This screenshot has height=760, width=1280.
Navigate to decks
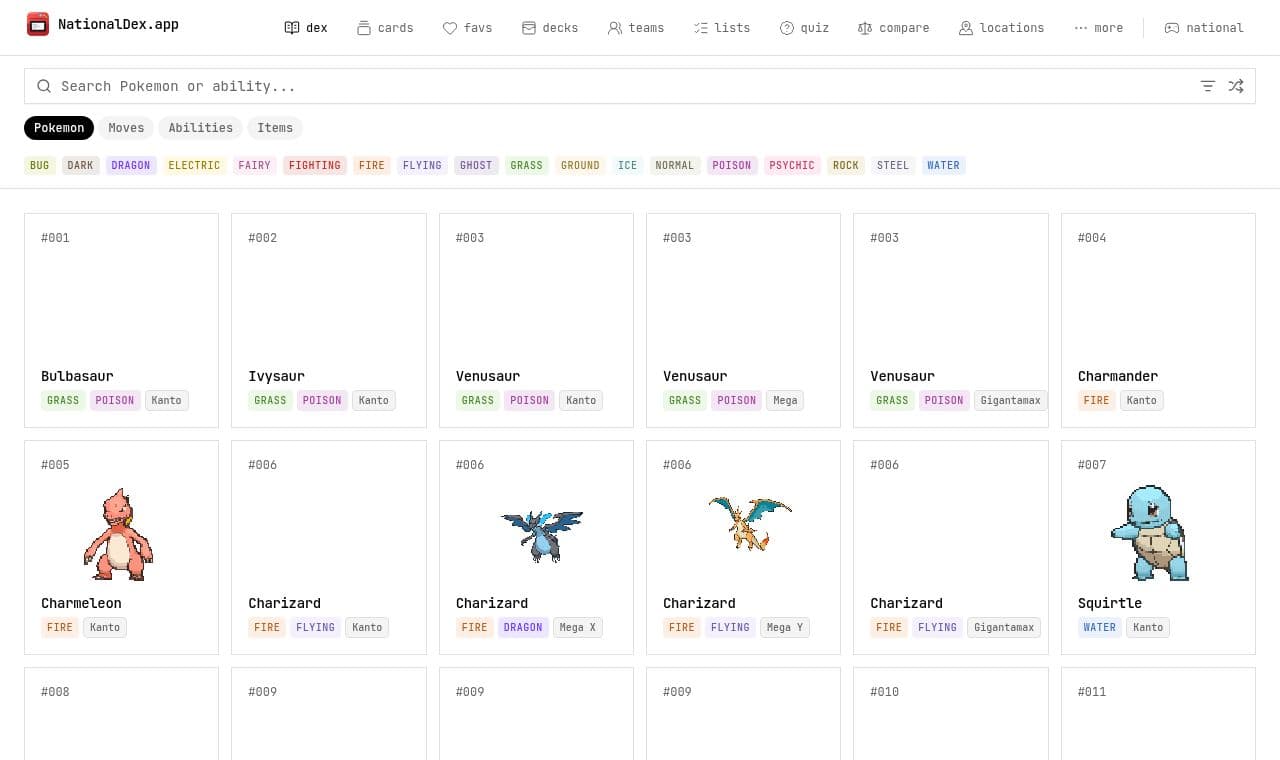click(x=550, y=28)
